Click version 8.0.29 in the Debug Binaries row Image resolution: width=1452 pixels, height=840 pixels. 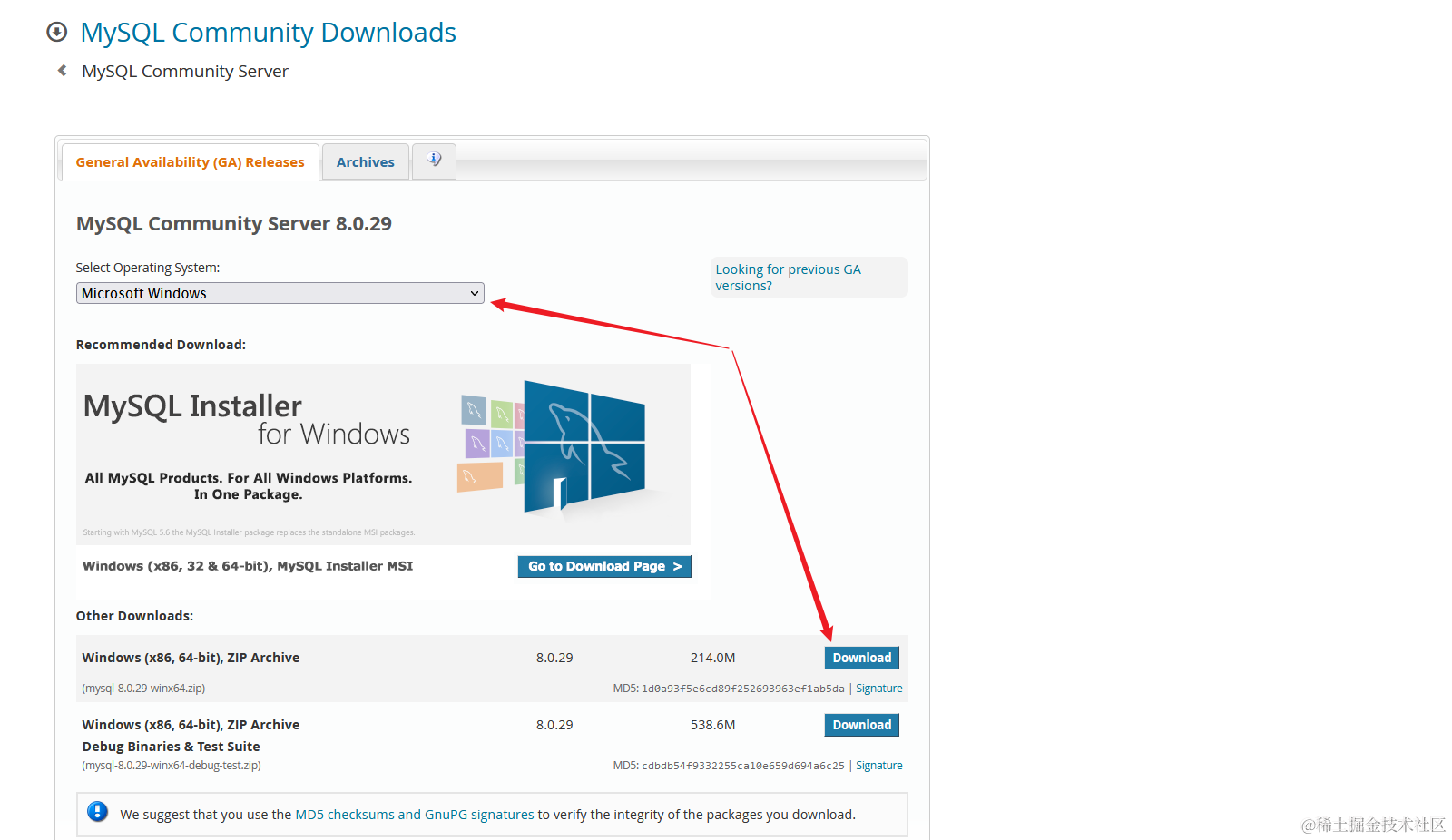point(554,725)
